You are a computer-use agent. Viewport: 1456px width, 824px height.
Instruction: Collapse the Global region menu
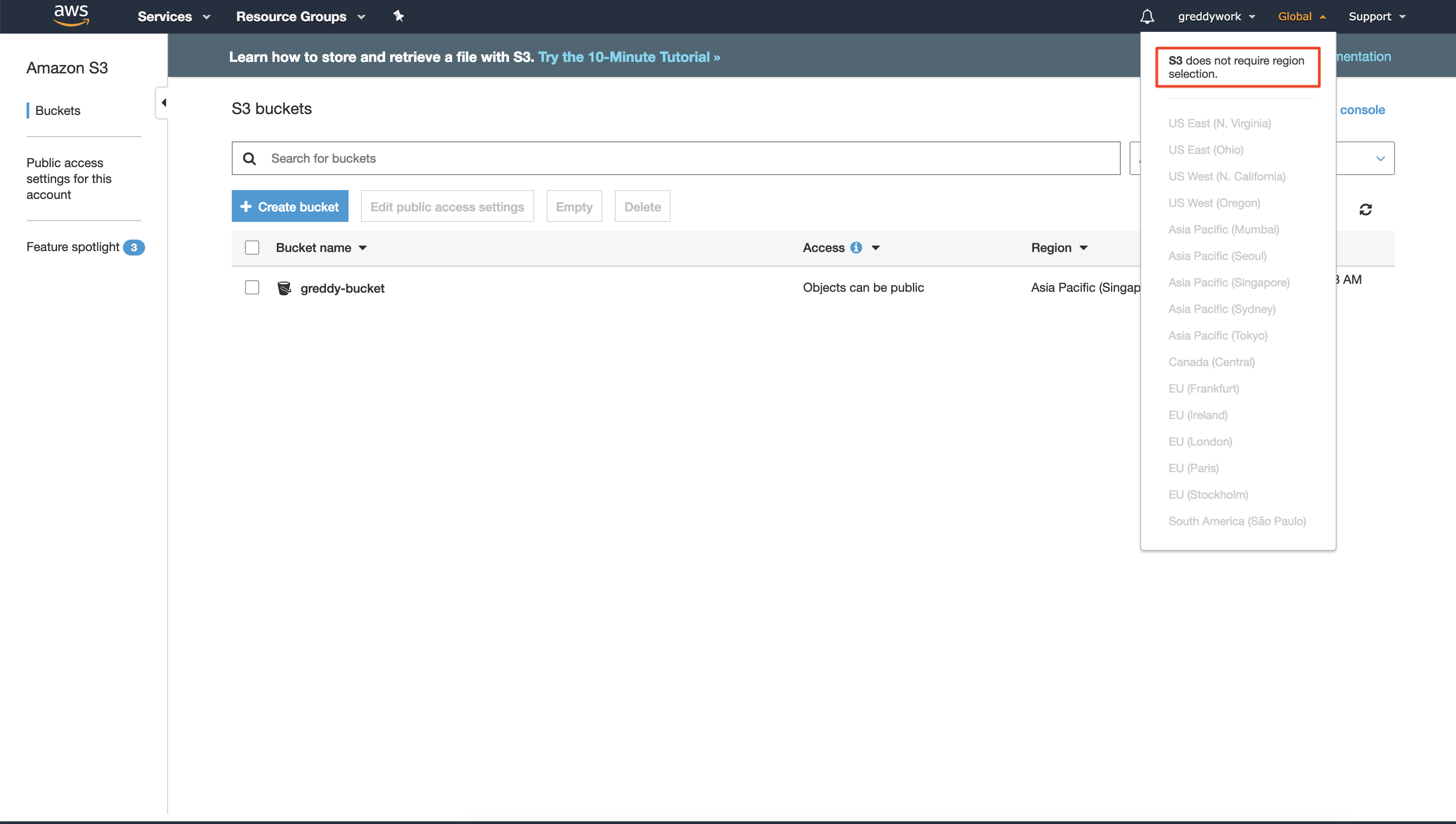point(1302,16)
